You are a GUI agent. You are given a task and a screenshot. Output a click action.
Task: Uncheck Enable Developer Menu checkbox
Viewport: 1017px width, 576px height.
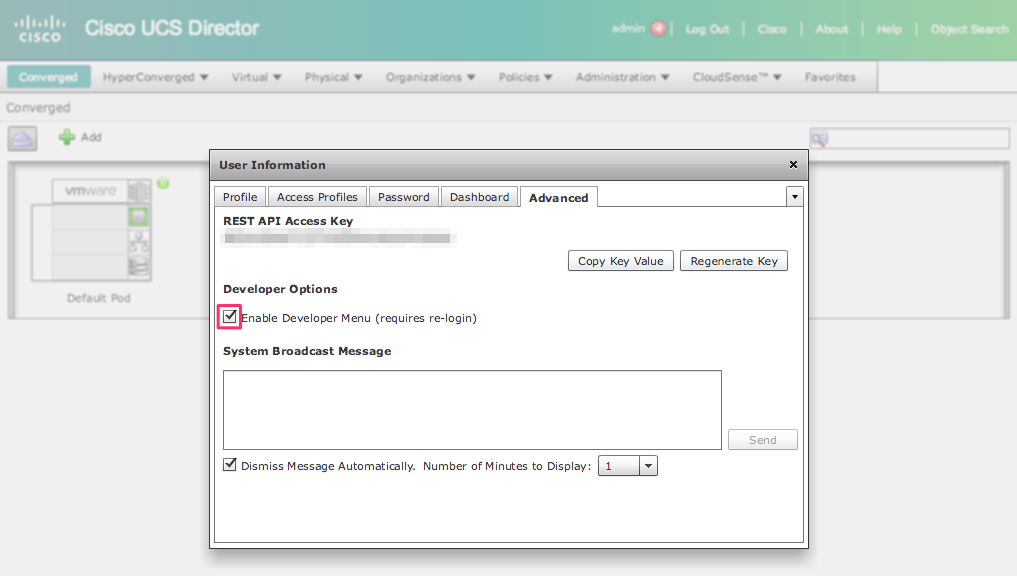click(x=230, y=317)
